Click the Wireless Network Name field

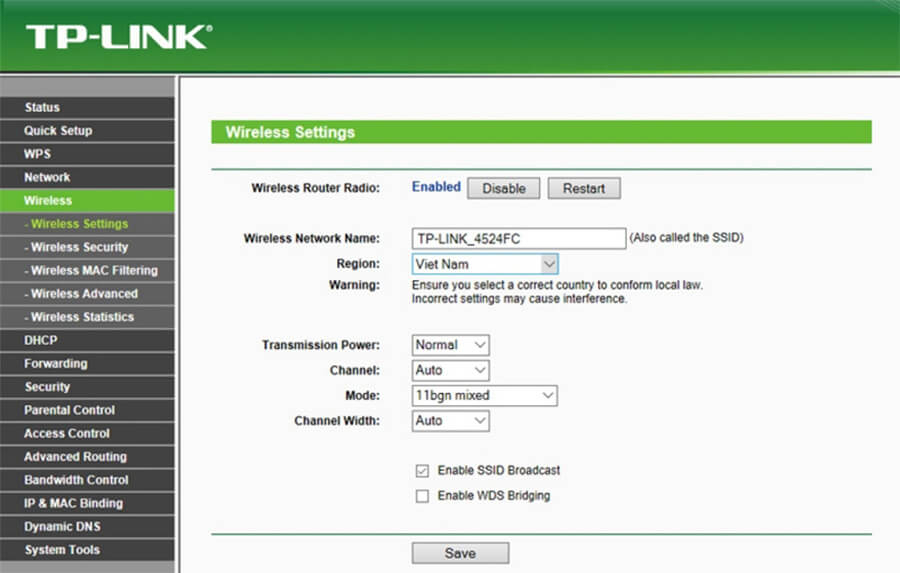click(x=518, y=238)
